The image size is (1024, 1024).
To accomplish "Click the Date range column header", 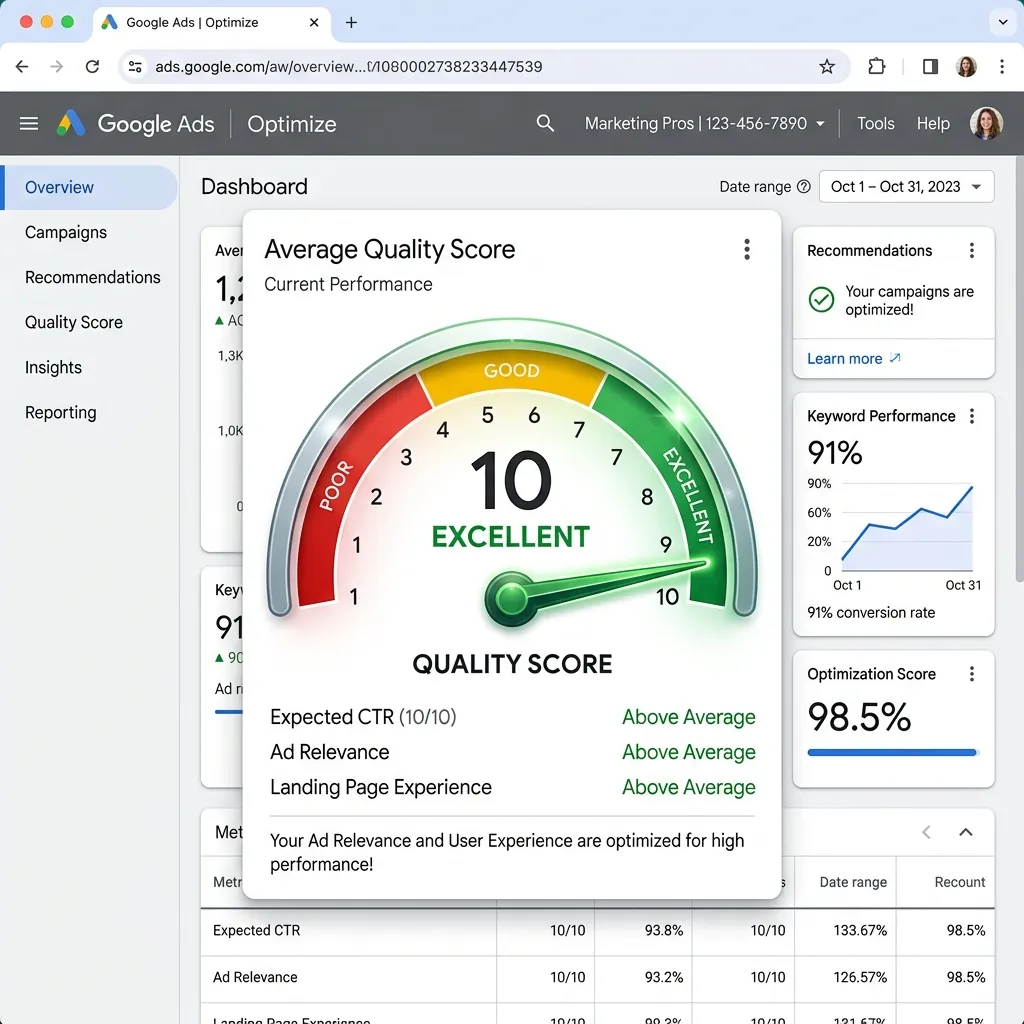I will pyautogui.click(x=853, y=882).
